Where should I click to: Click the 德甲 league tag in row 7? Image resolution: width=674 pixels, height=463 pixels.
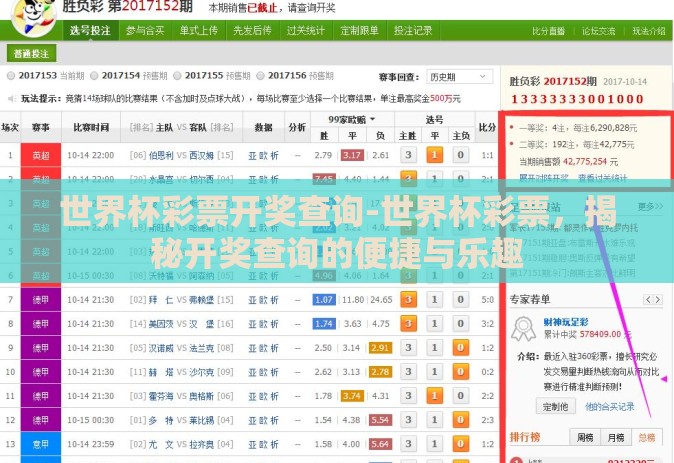click(41, 300)
